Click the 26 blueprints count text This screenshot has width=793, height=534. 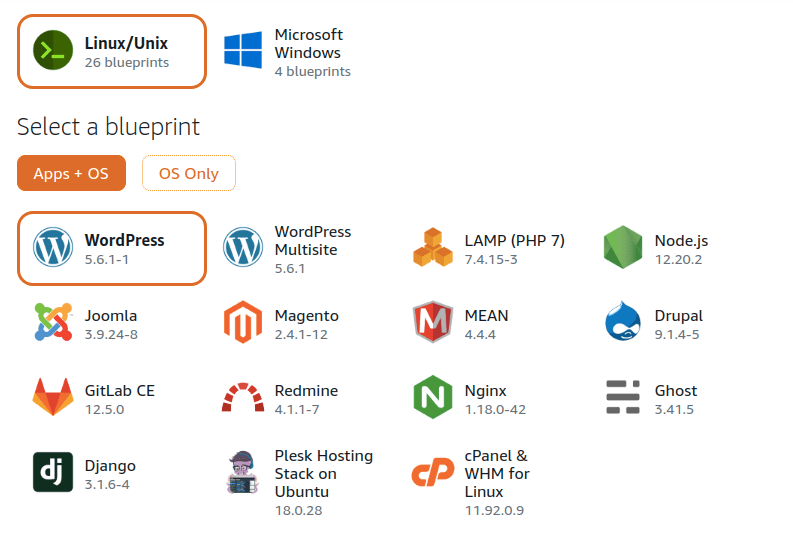coord(127,63)
